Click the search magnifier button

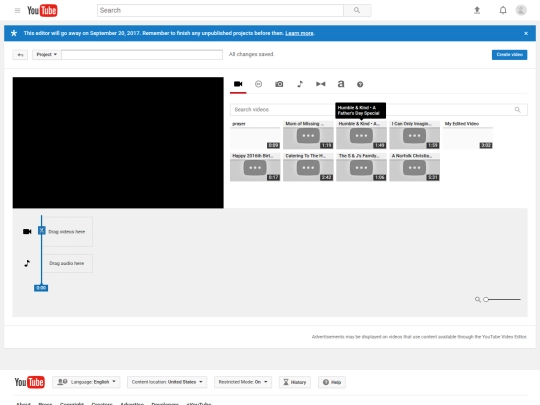point(357,10)
